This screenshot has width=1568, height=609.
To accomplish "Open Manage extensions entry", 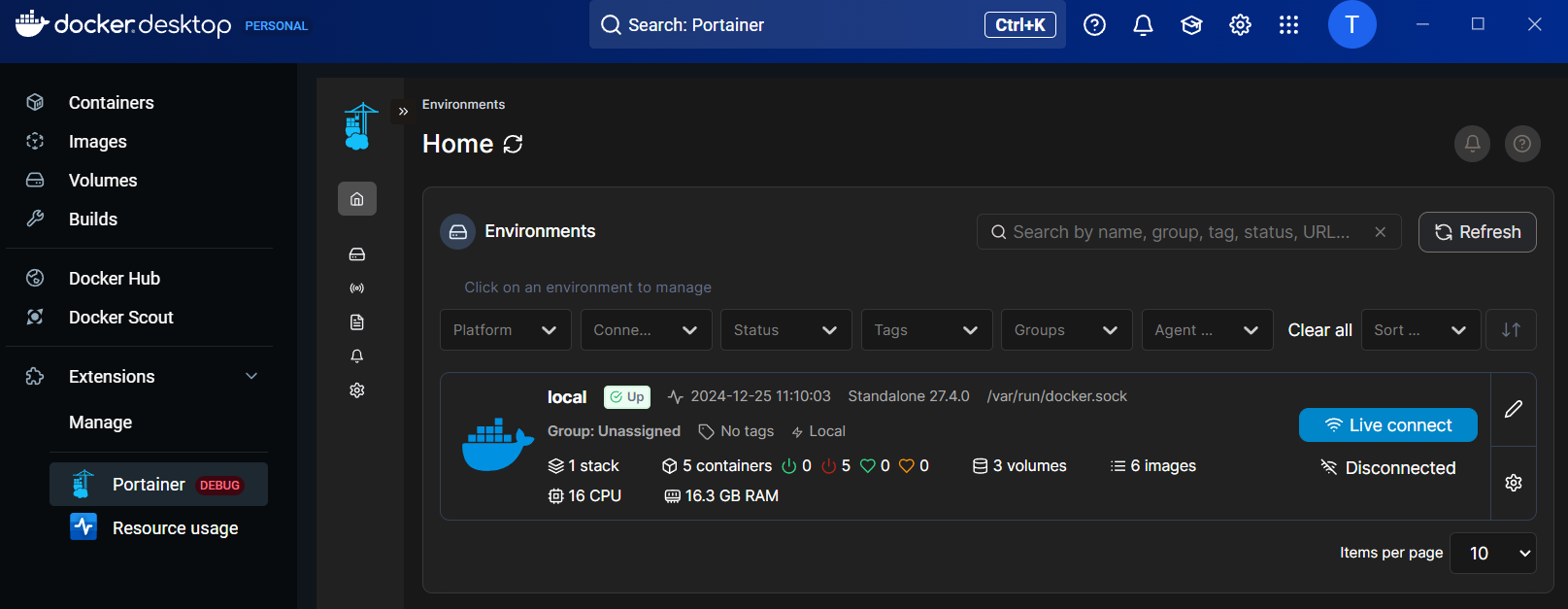I will [100, 423].
